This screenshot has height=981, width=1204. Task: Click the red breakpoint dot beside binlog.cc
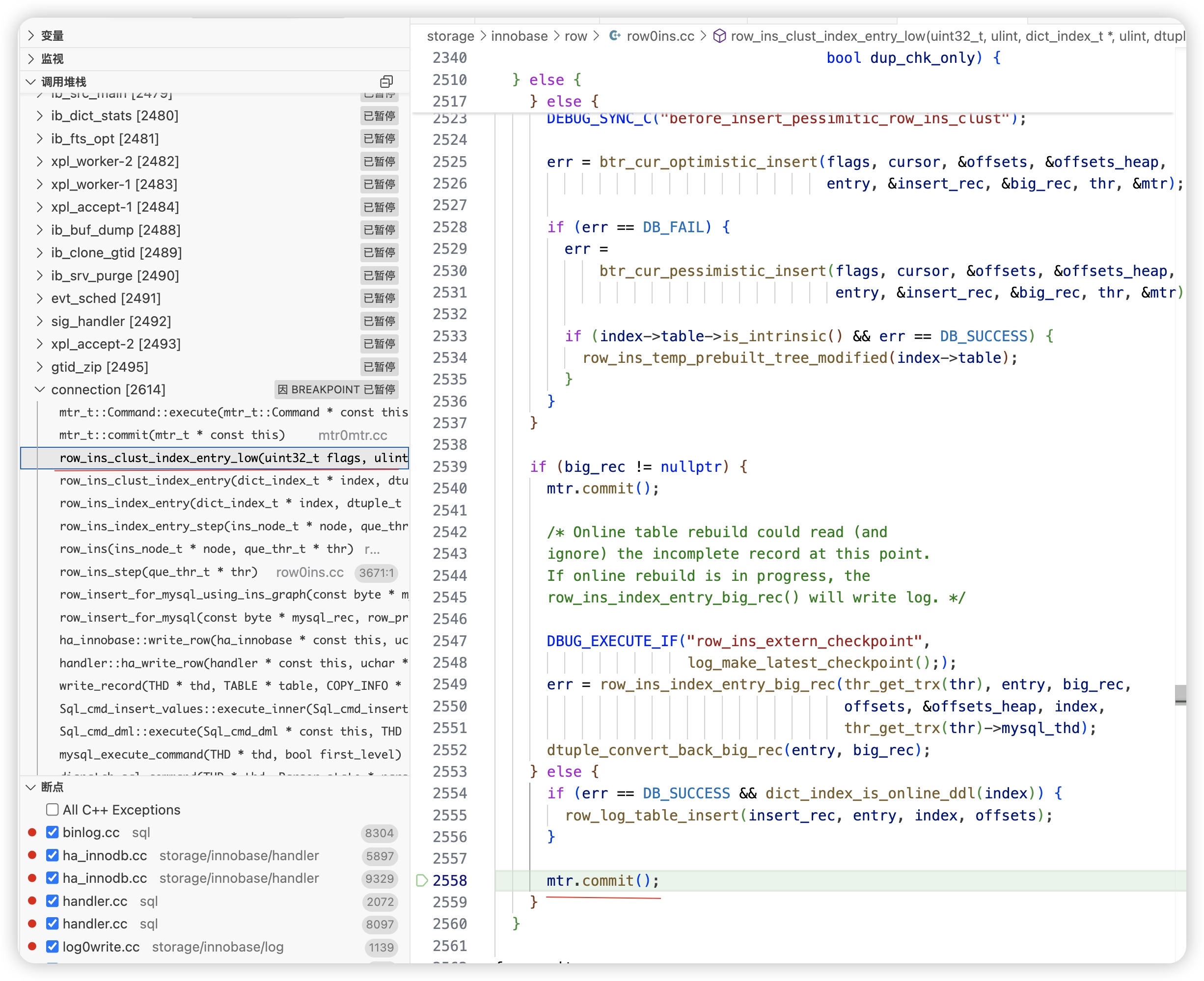(x=32, y=832)
